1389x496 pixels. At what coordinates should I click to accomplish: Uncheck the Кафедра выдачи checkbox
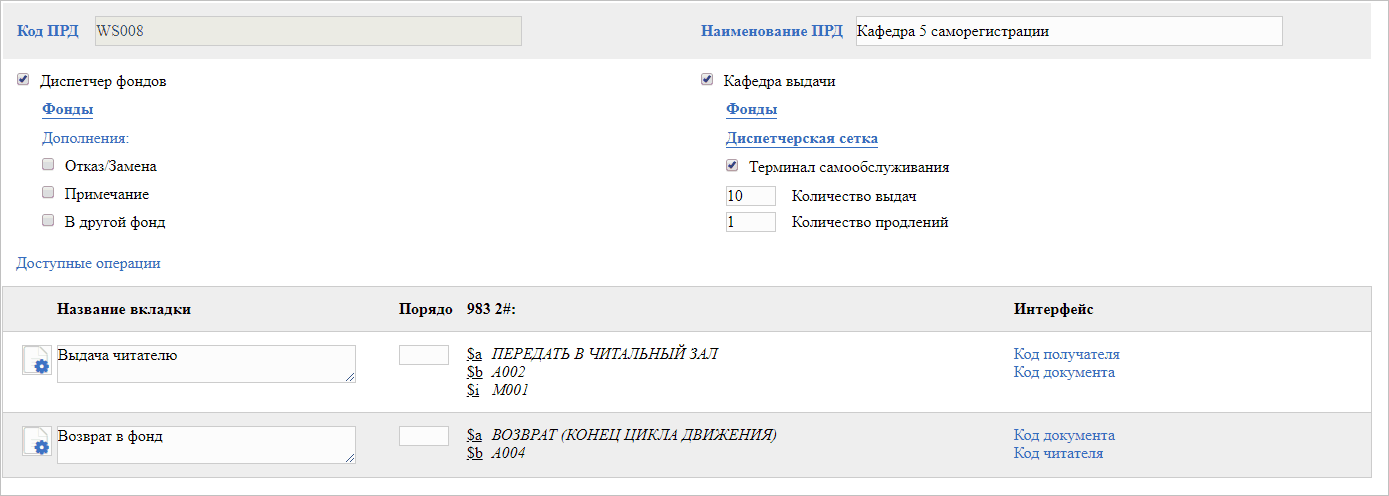(x=707, y=80)
